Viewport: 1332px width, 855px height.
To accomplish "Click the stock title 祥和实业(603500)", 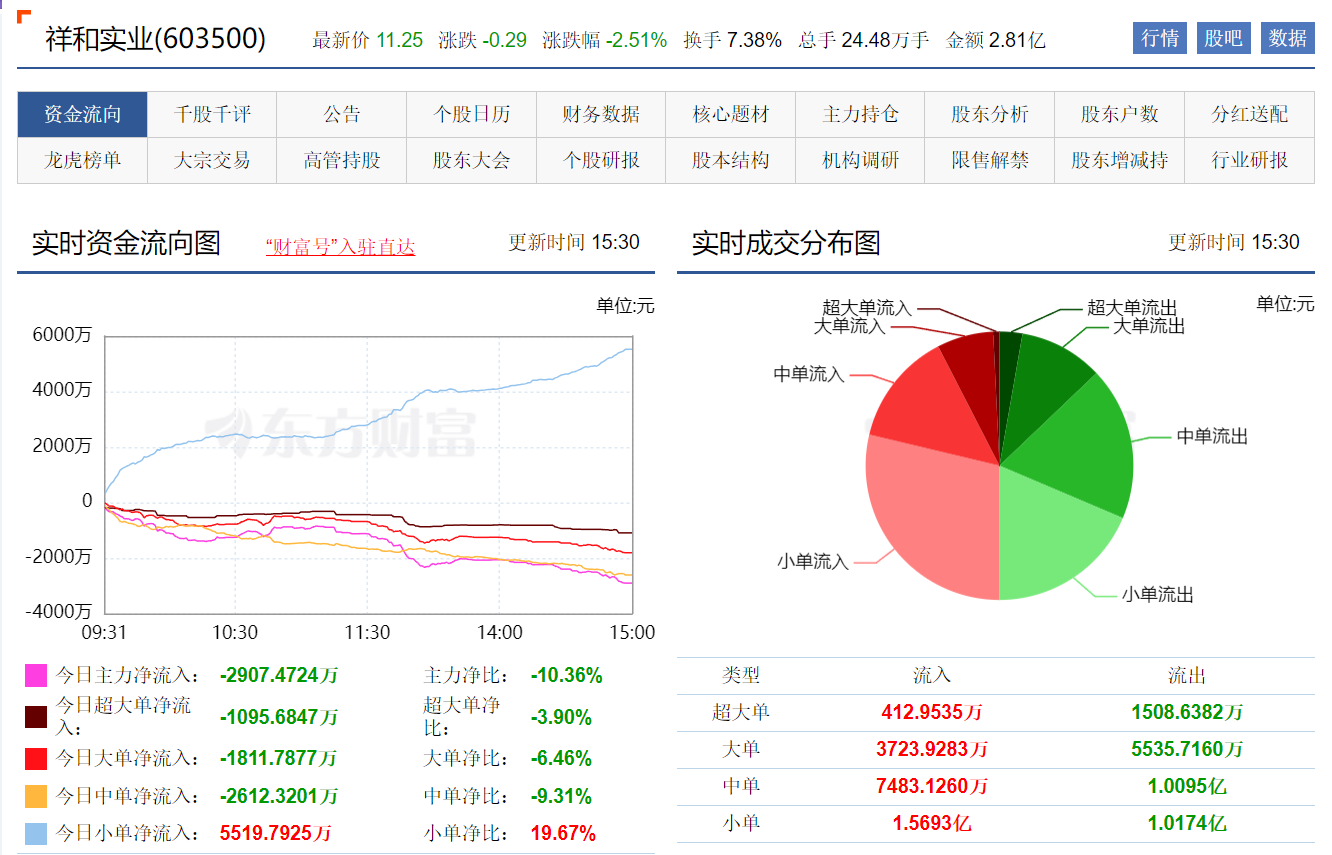I will coord(156,39).
